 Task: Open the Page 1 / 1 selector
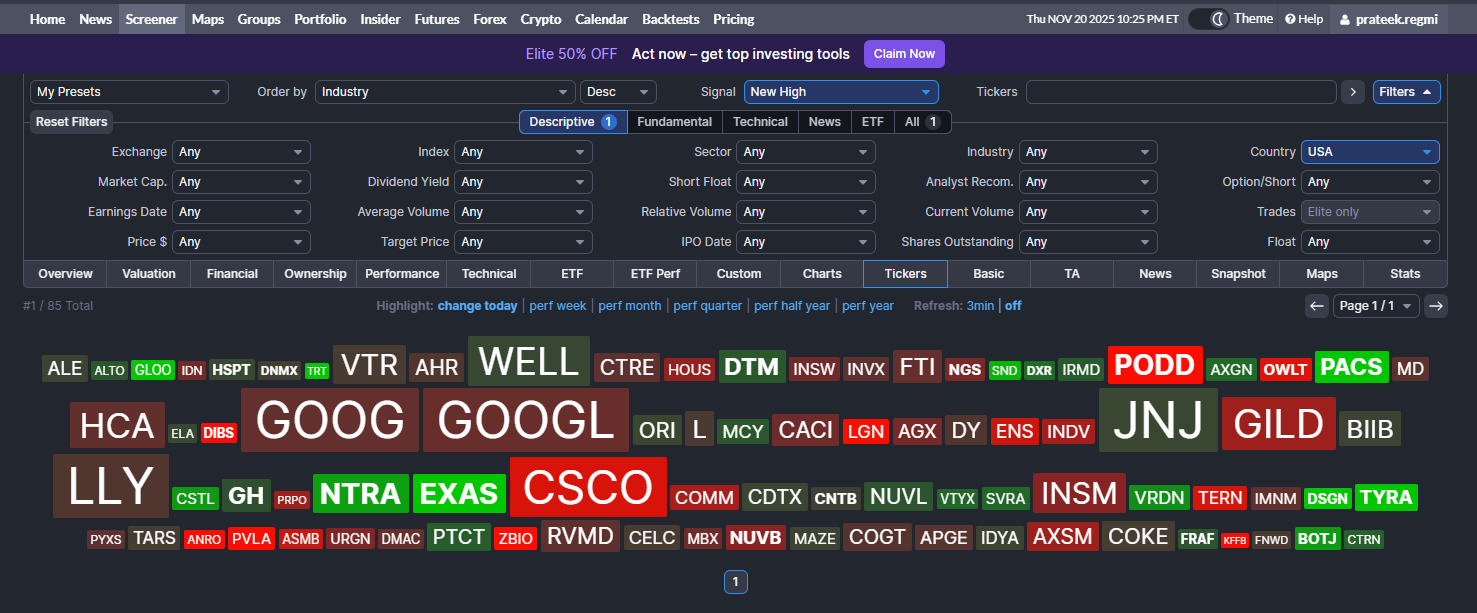[x=1376, y=306]
